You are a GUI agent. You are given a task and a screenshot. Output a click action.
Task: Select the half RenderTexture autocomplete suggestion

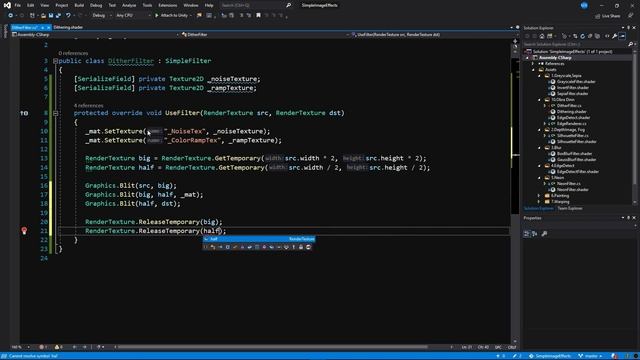pos(259,239)
